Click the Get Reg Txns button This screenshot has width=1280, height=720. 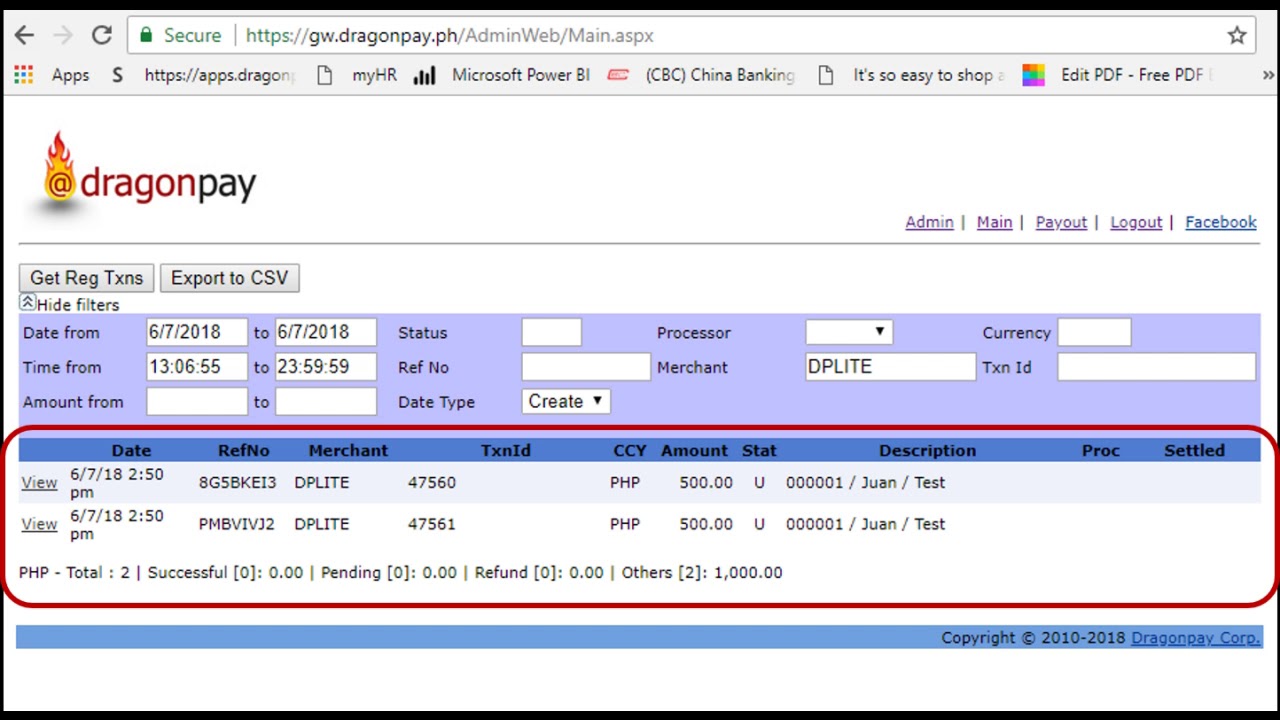[87, 278]
